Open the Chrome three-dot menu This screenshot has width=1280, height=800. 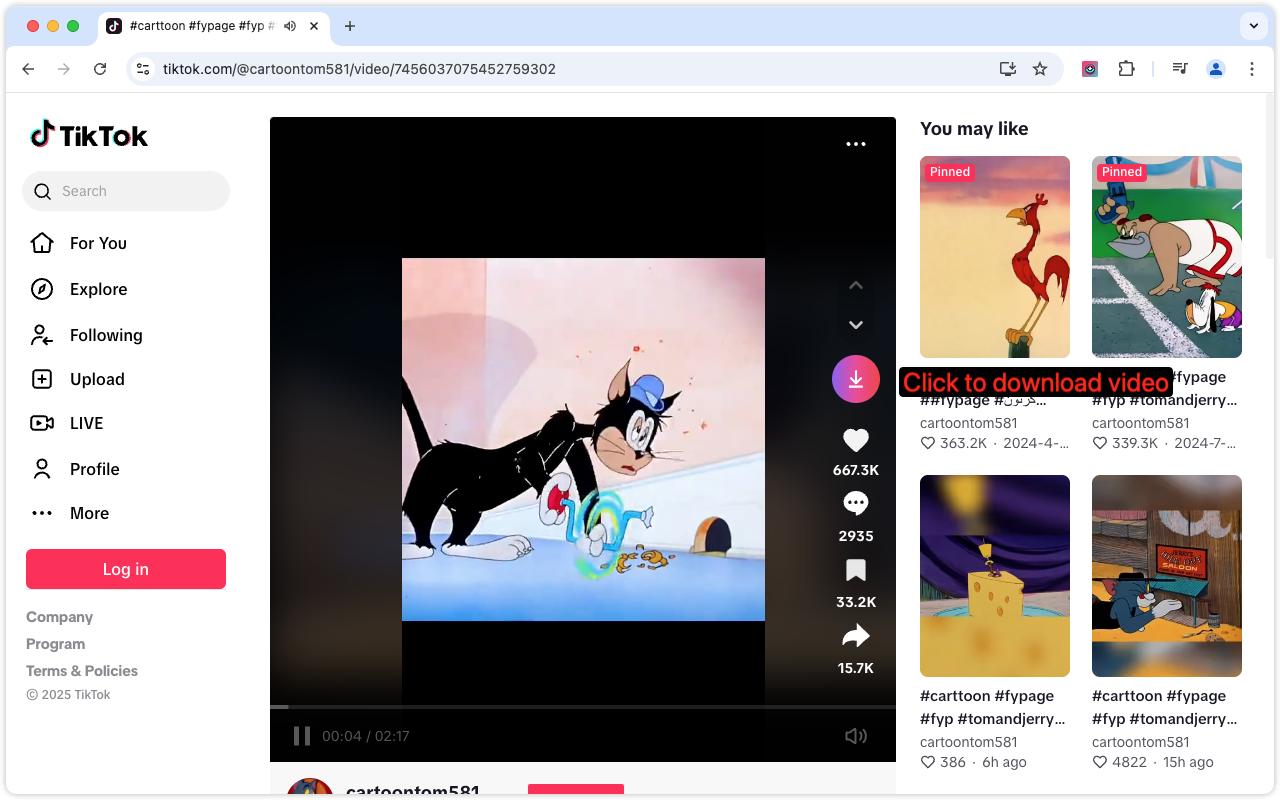(1252, 69)
